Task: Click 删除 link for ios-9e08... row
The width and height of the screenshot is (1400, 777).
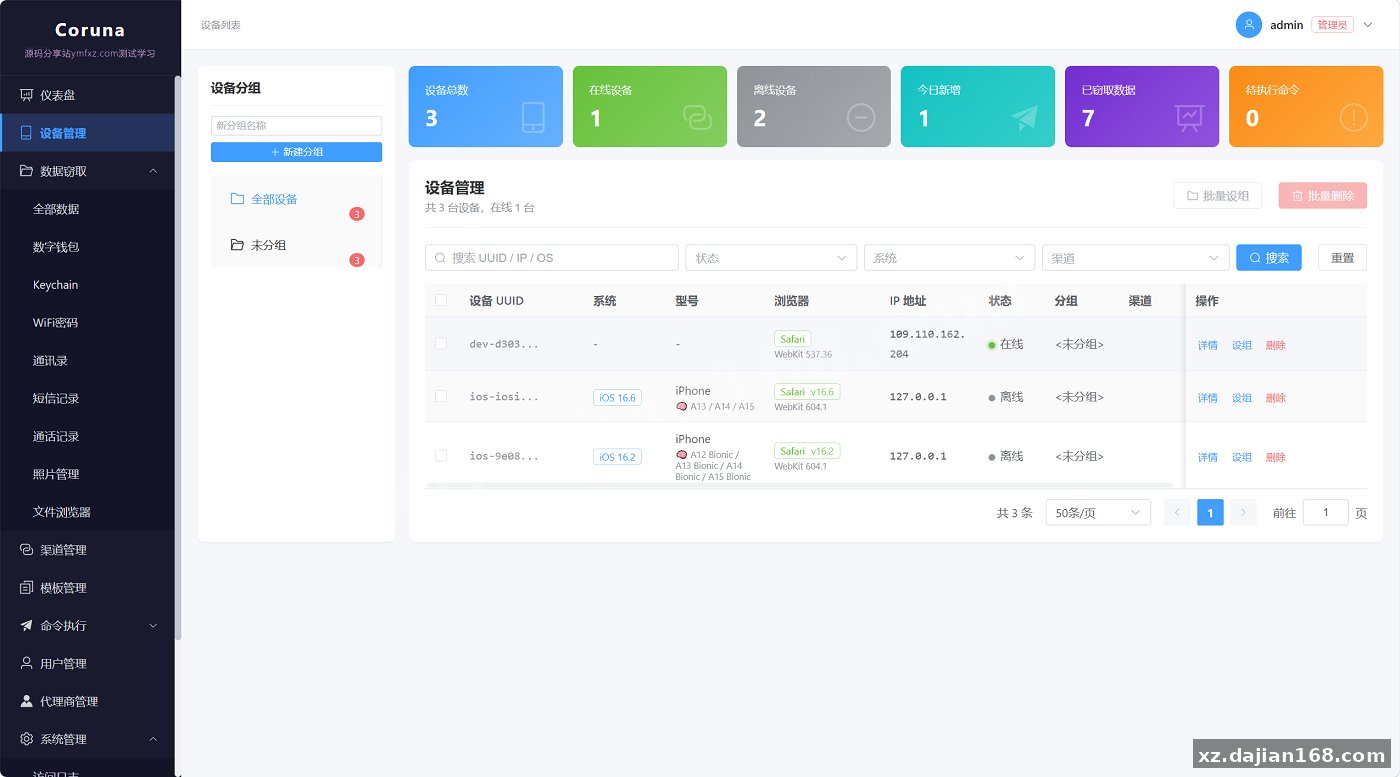Action: click(x=1276, y=457)
